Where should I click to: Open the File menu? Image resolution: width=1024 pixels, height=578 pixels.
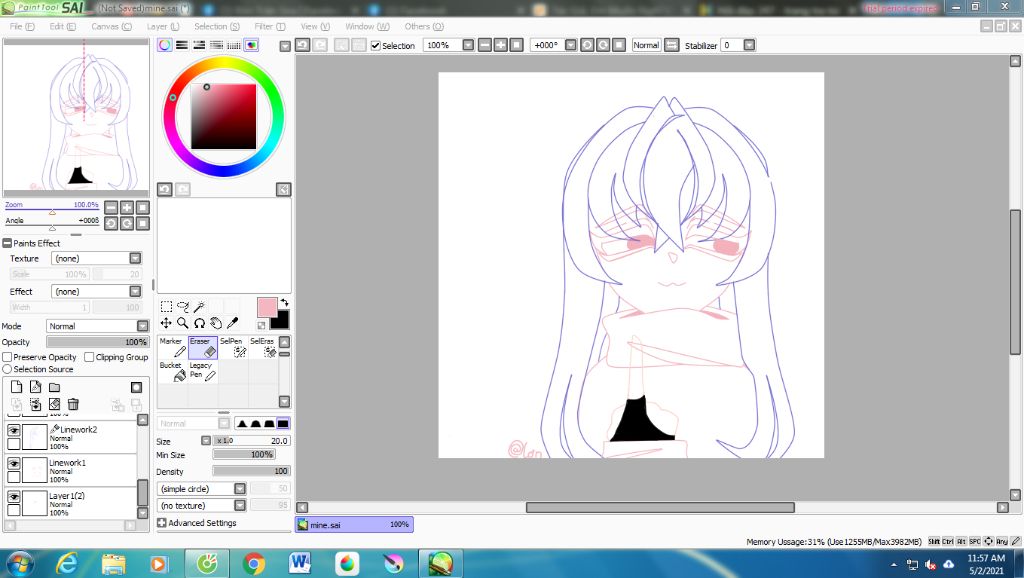(22, 26)
